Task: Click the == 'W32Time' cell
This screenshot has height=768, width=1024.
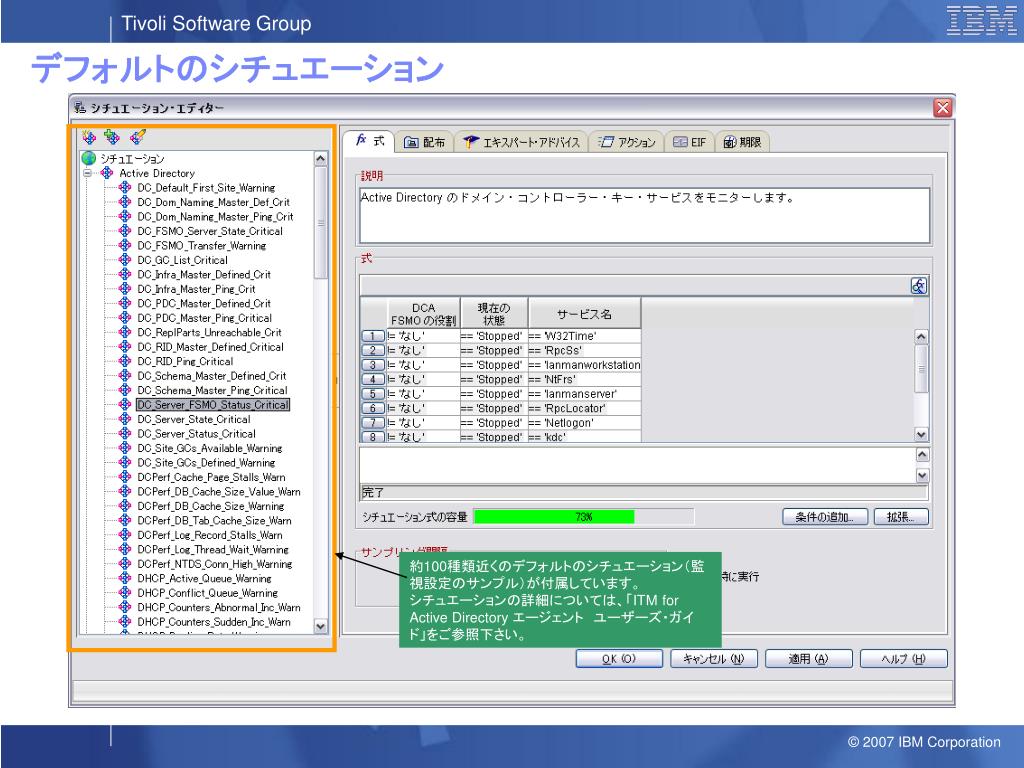Action: (x=584, y=336)
